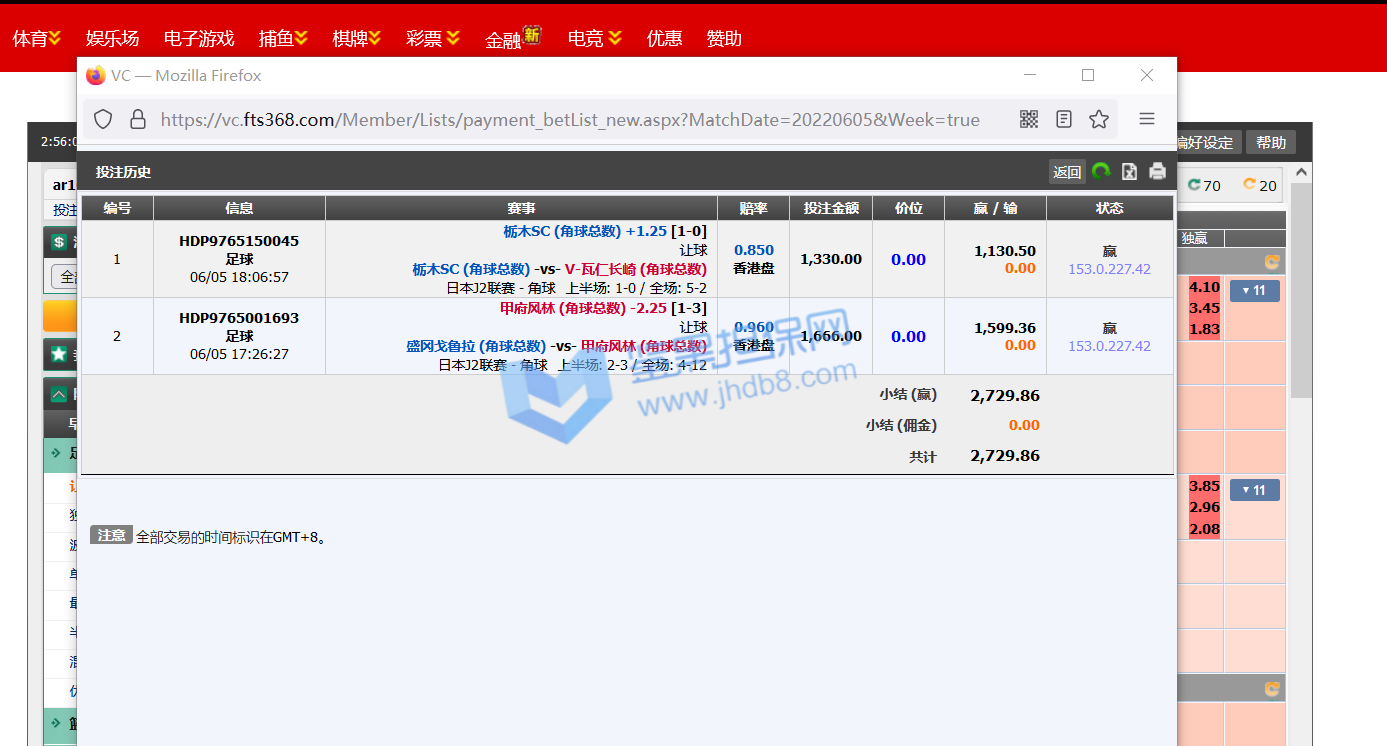Expand the first ▼ 11 more-bets button
Viewport: 1387px width, 746px height.
click(1254, 291)
